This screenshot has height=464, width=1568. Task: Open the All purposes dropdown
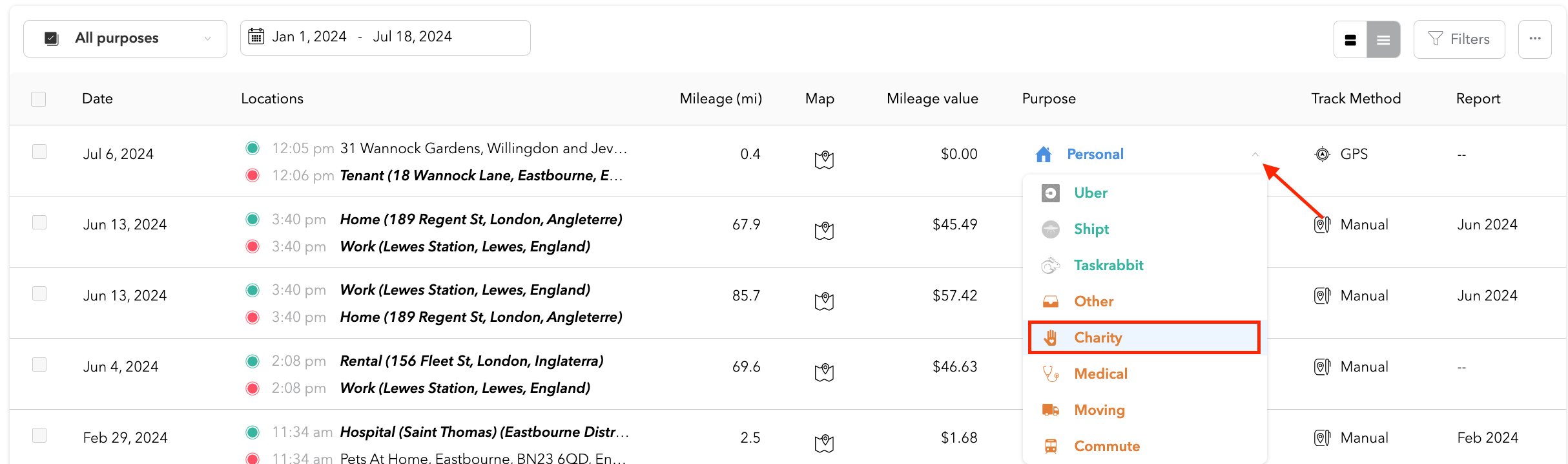click(125, 39)
